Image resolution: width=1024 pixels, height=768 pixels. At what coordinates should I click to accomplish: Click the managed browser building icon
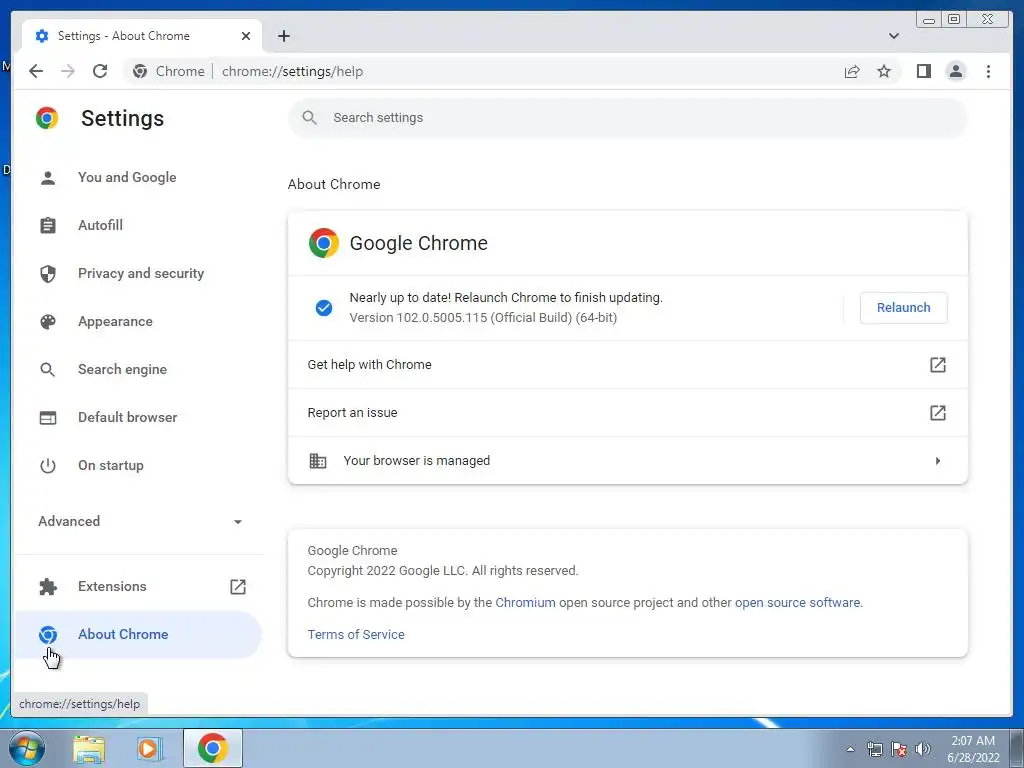point(318,460)
